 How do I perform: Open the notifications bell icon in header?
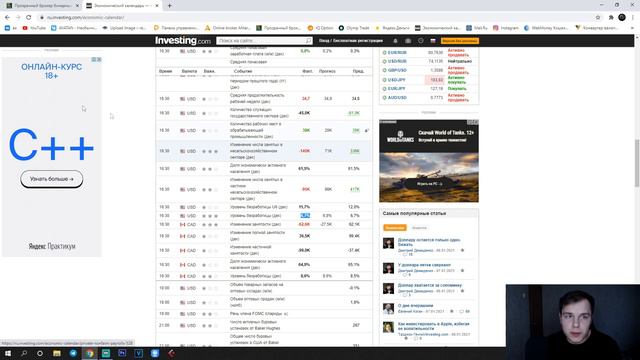(395, 41)
